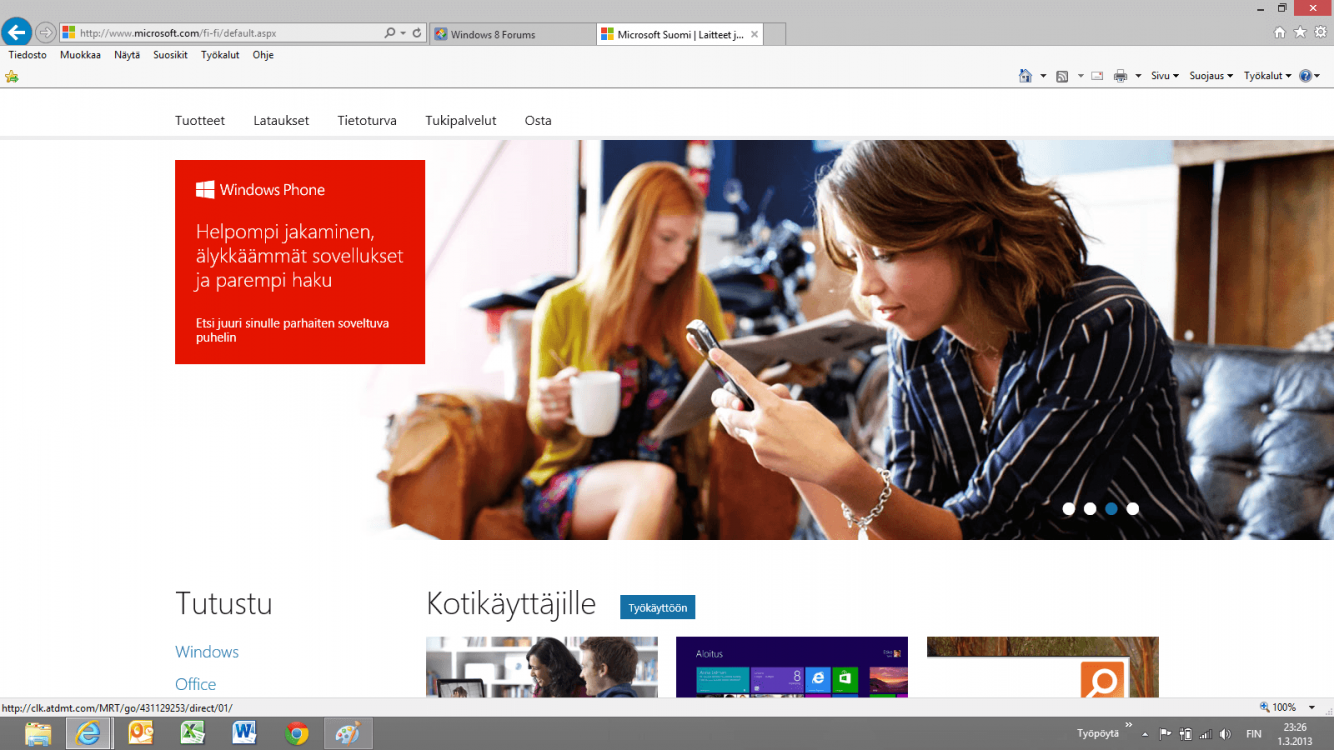This screenshot has height=750, width=1334.
Task: Select the third blue carousel dot
Action: tap(1111, 509)
